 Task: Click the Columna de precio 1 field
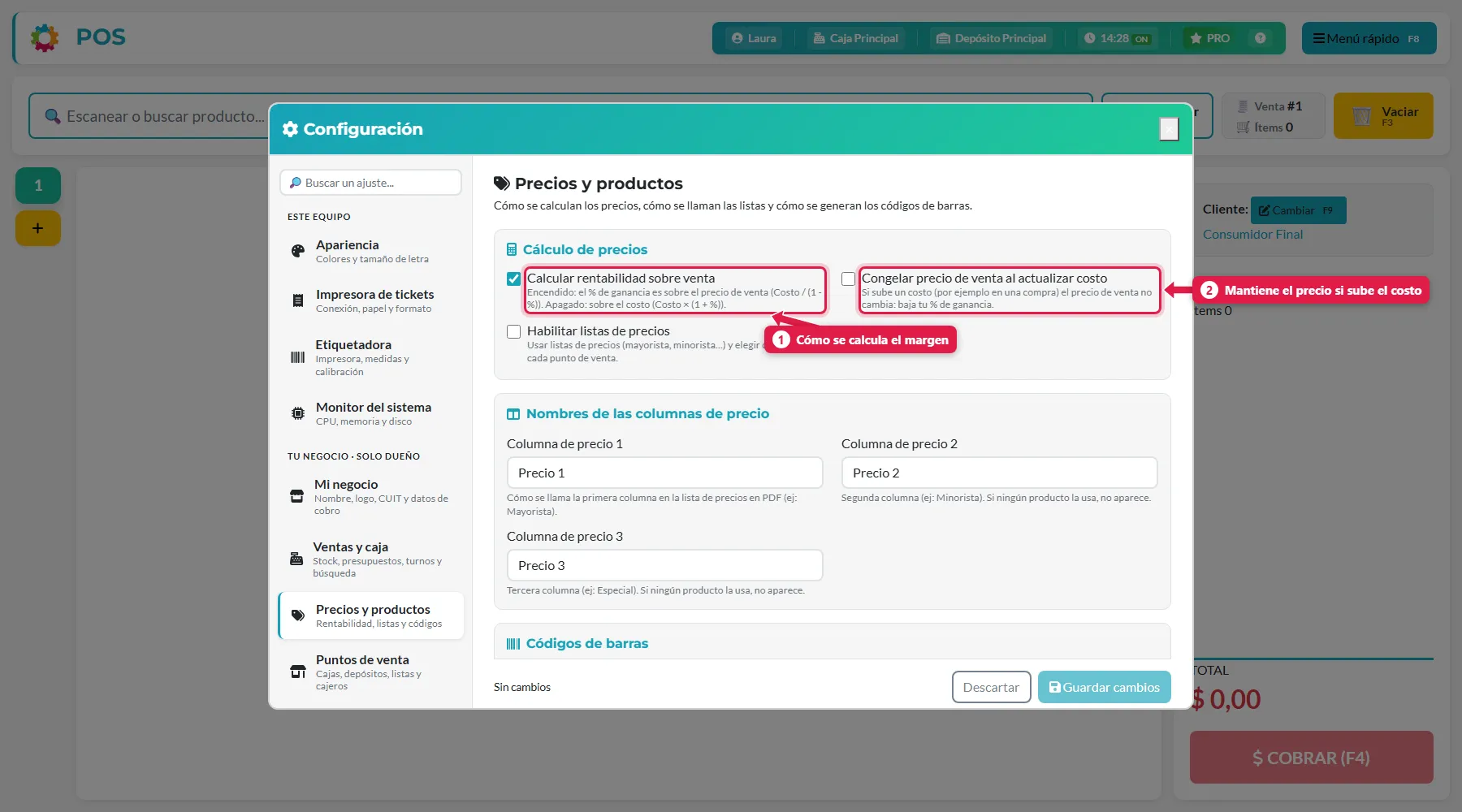click(x=664, y=473)
